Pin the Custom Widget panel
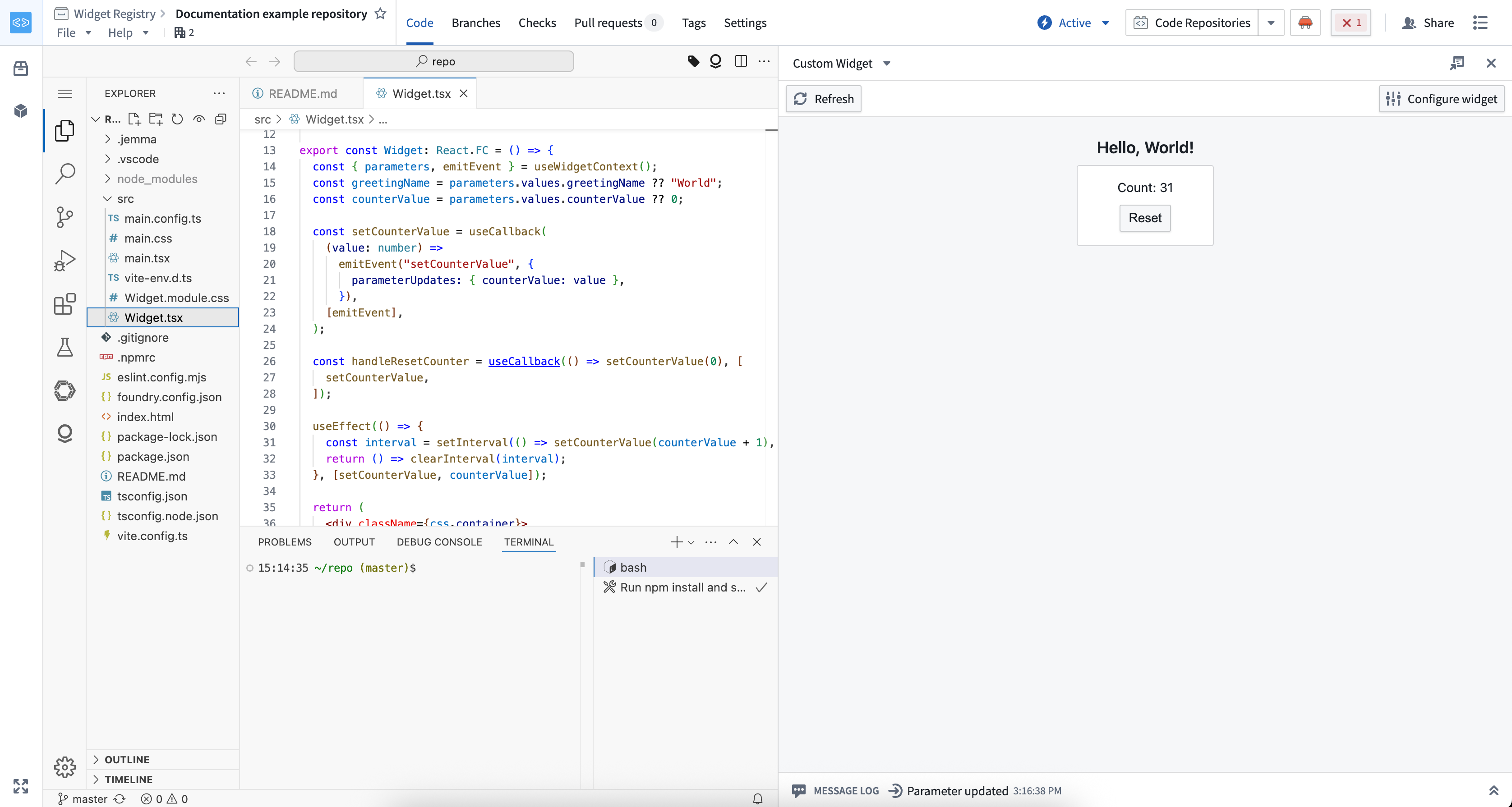 tap(1457, 63)
